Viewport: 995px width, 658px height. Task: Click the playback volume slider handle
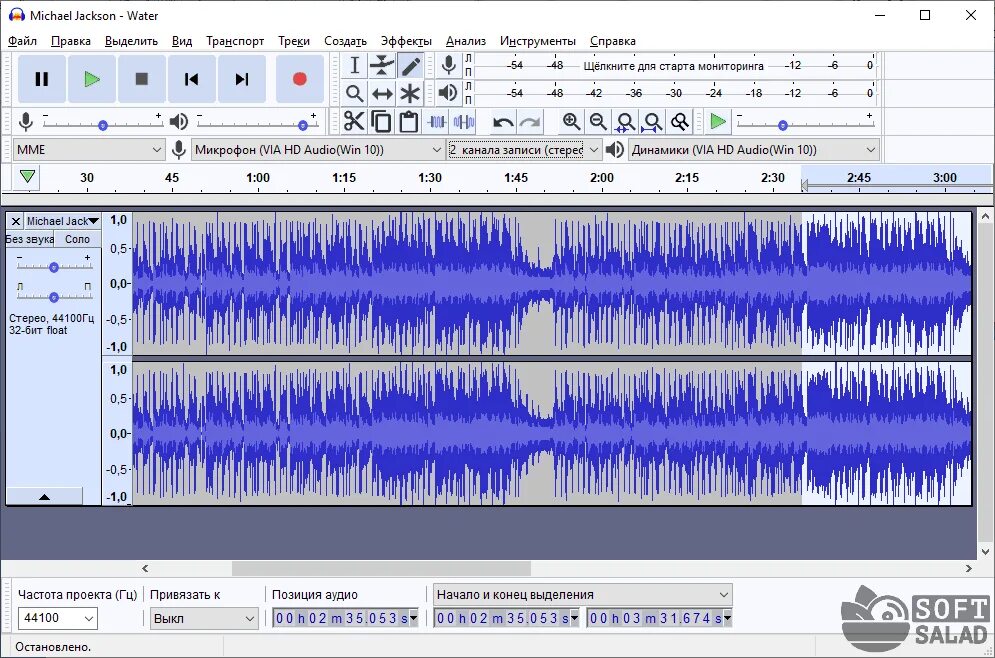click(303, 125)
